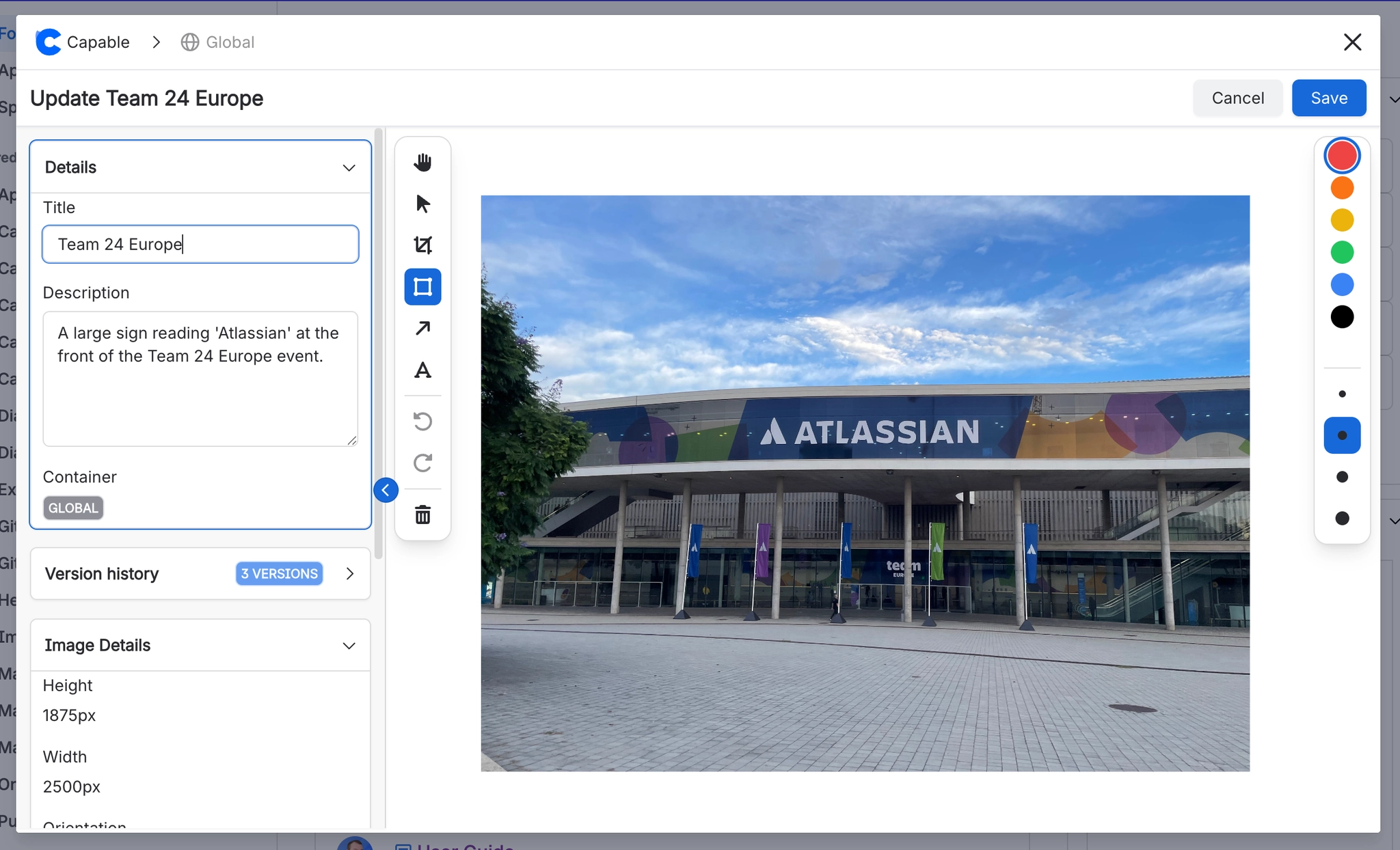Select the smallest stroke width option

(x=1341, y=394)
